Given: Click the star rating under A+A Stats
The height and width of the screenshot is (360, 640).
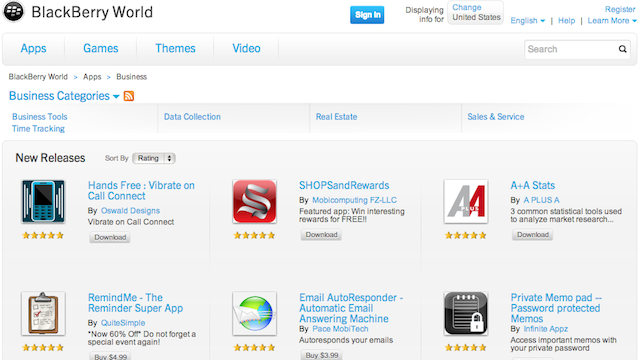Looking at the screenshot, I should [466, 236].
